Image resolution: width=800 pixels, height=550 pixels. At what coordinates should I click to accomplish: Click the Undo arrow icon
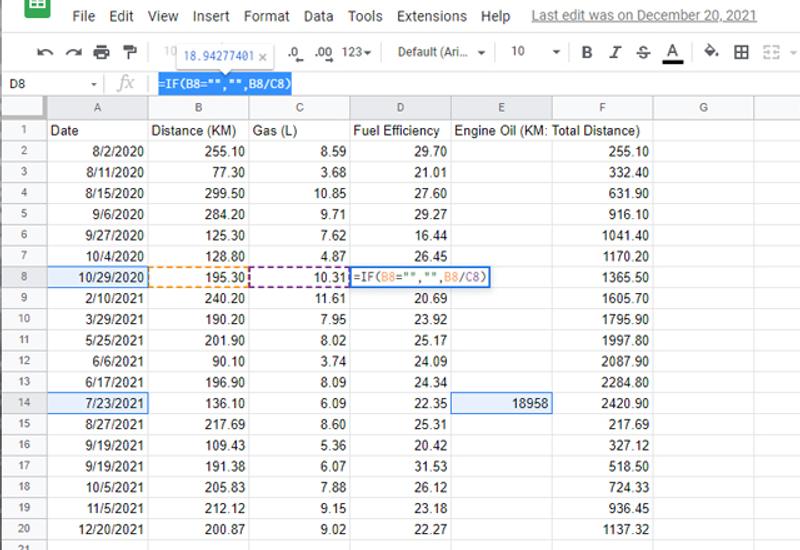(45, 52)
